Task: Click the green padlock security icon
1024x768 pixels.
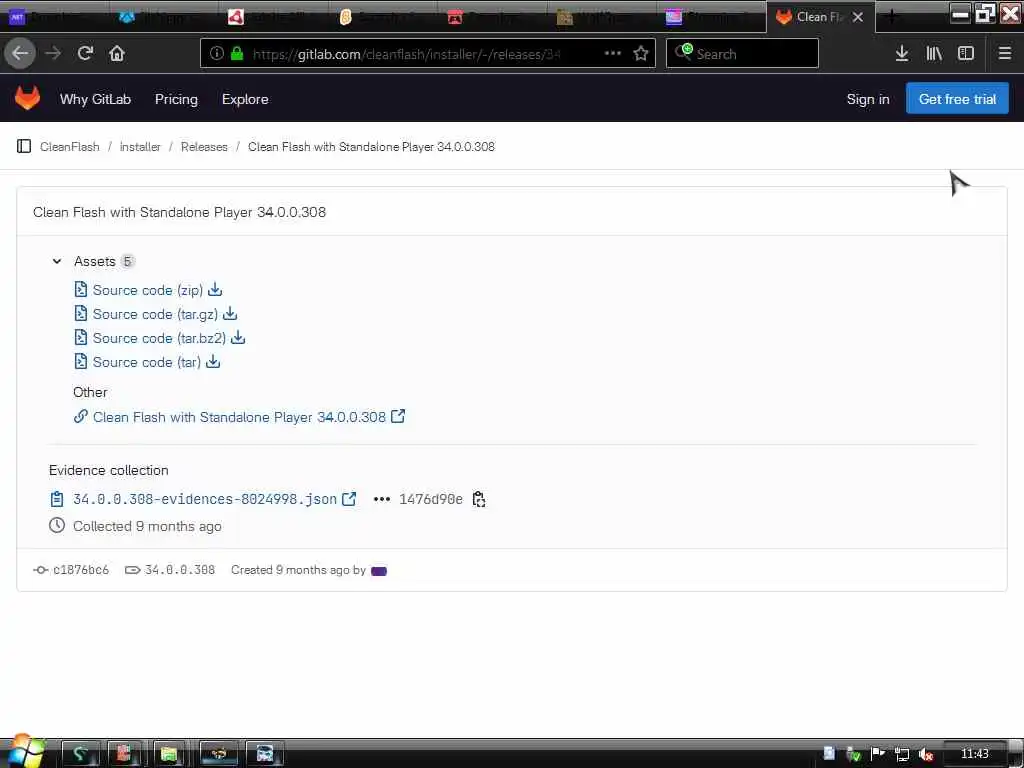Action: point(237,54)
